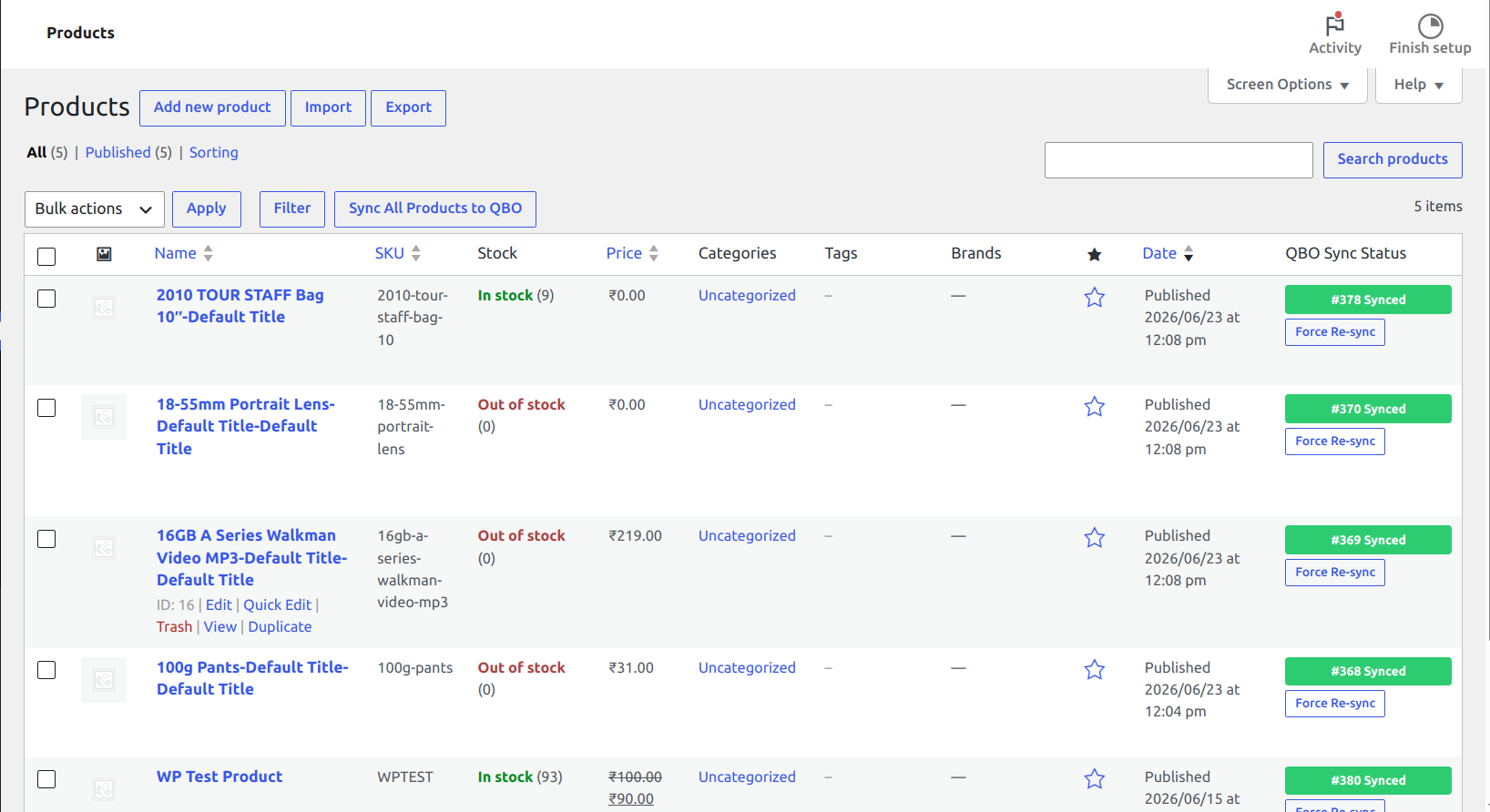The height and width of the screenshot is (812, 1490).
Task: Open the Finish setup progress icon
Action: [1430, 25]
